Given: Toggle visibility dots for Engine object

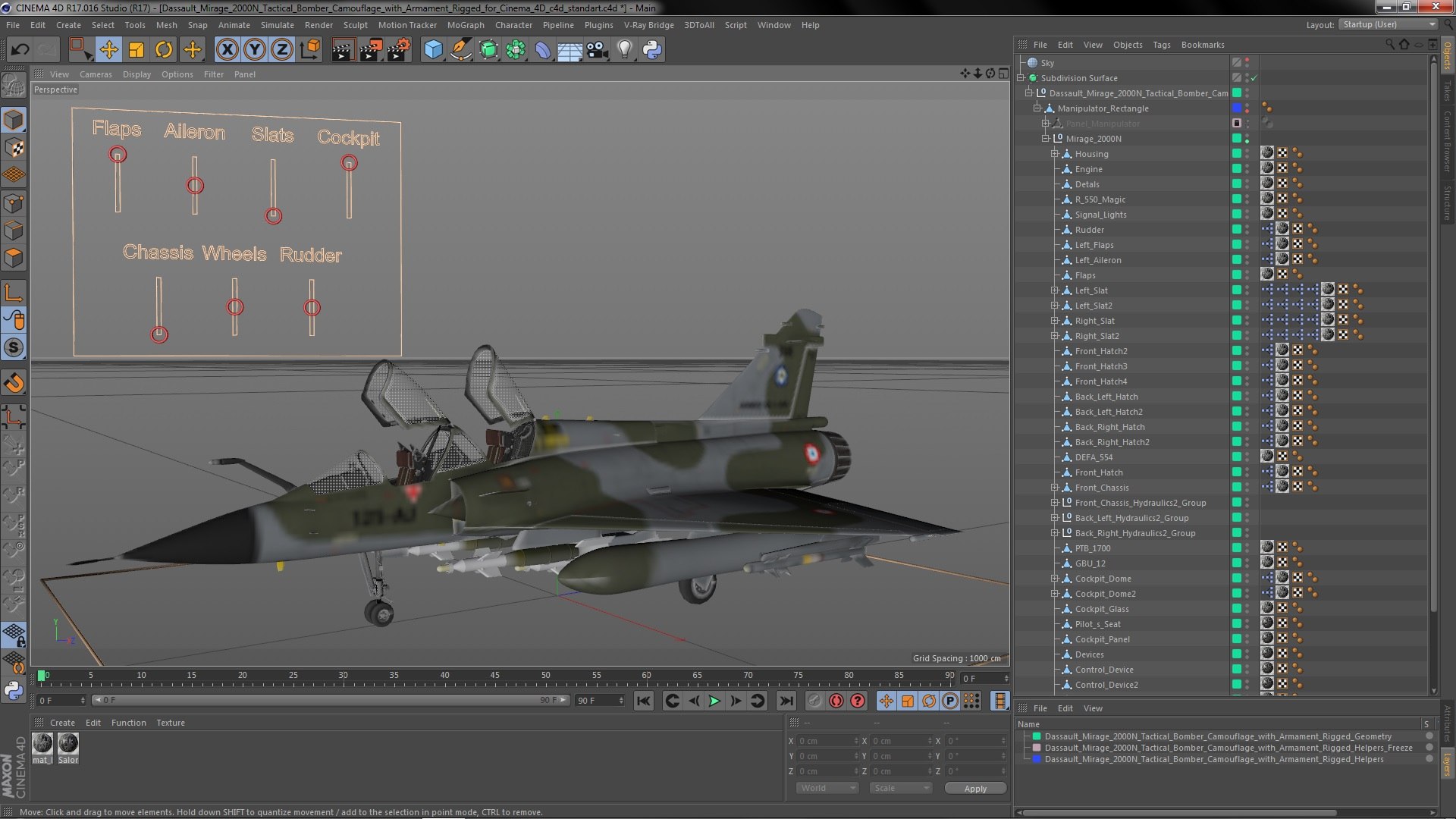Looking at the screenshot, I should pos(1247,169).
